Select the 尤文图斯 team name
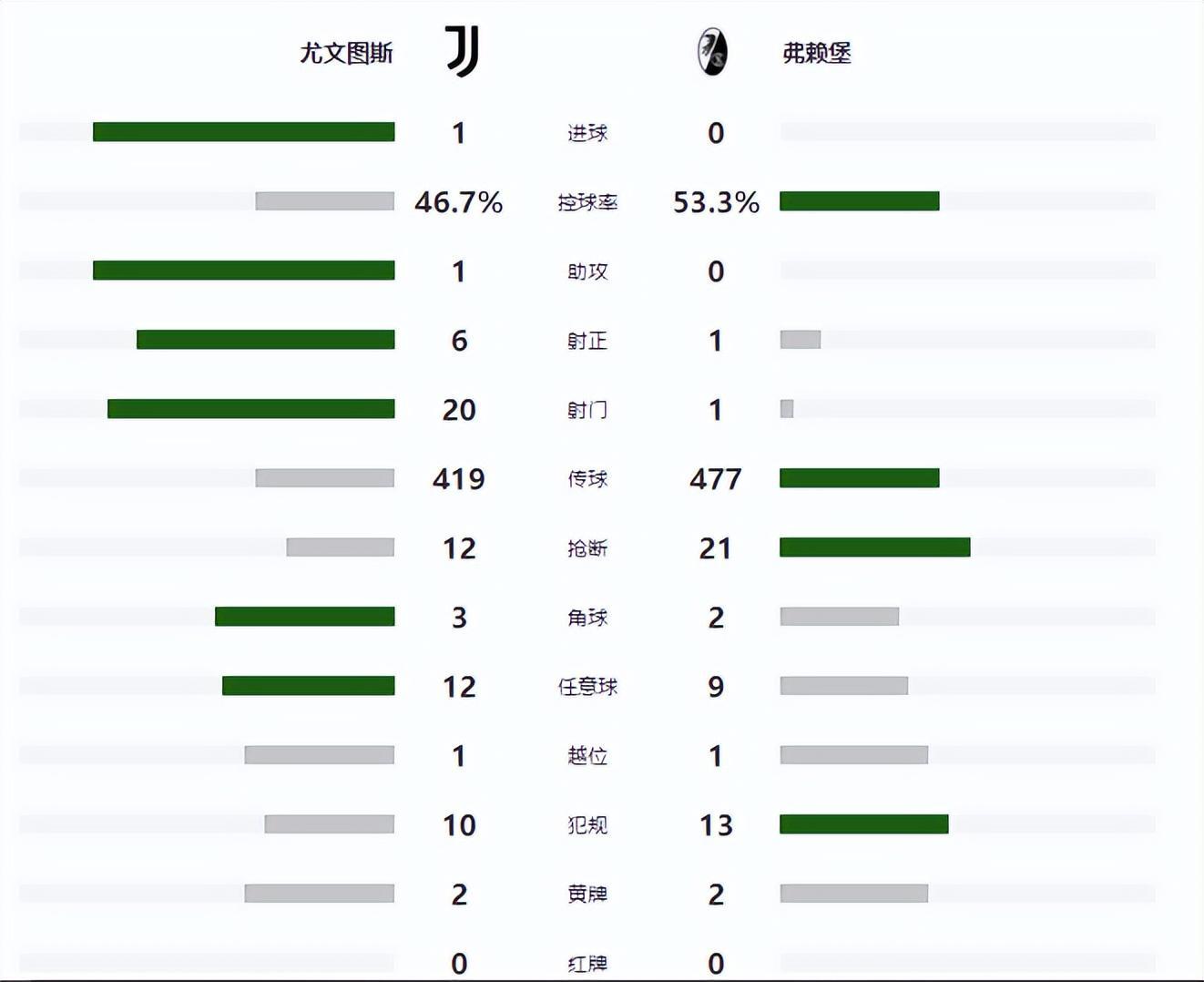Screen dimensions: 1204x982 tap(347, 53)
